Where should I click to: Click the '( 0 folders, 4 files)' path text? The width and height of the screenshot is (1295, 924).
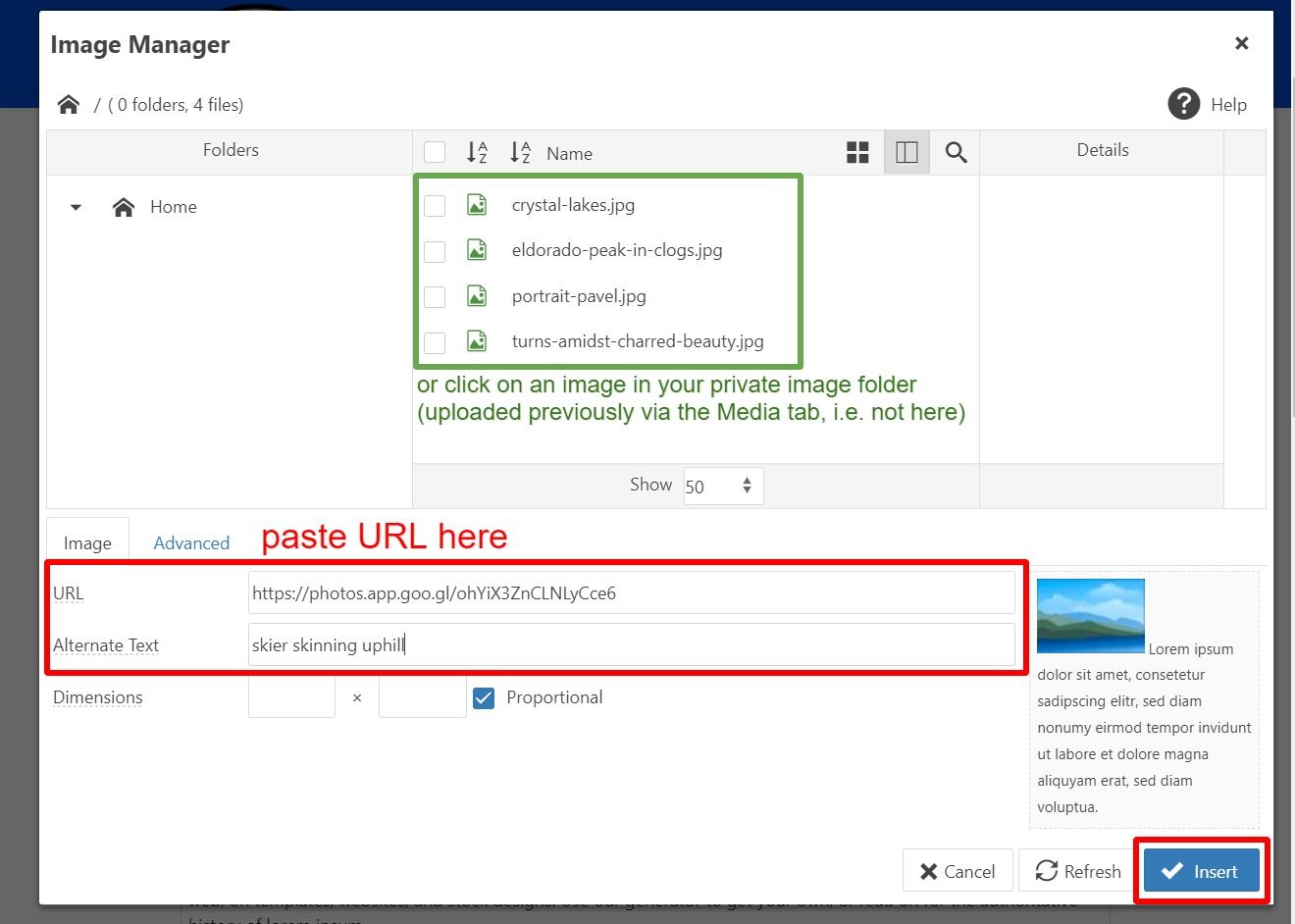pos(176,105)
